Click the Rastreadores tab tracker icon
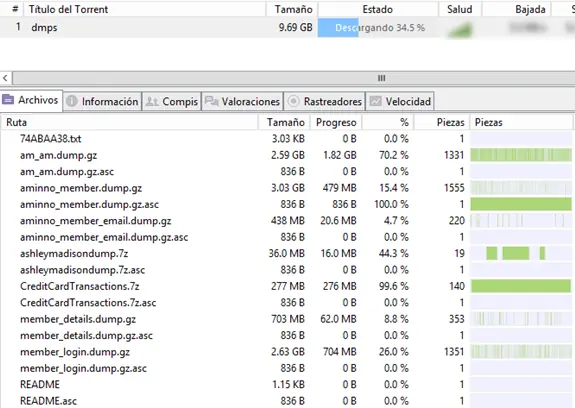 293,101
